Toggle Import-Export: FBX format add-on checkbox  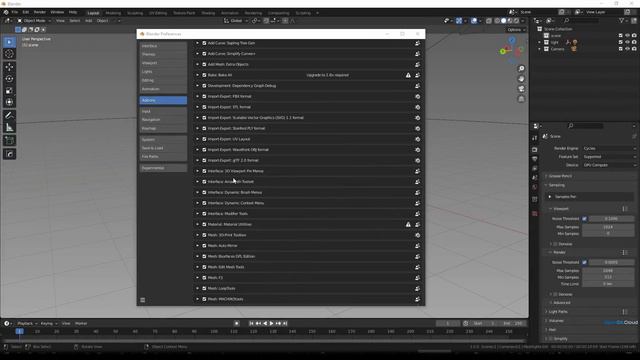point(204,96)
